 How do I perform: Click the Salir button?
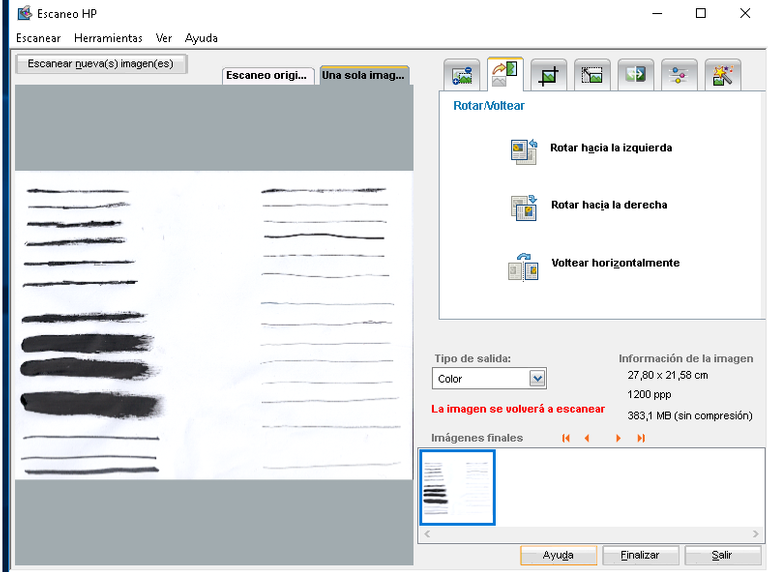721,555
